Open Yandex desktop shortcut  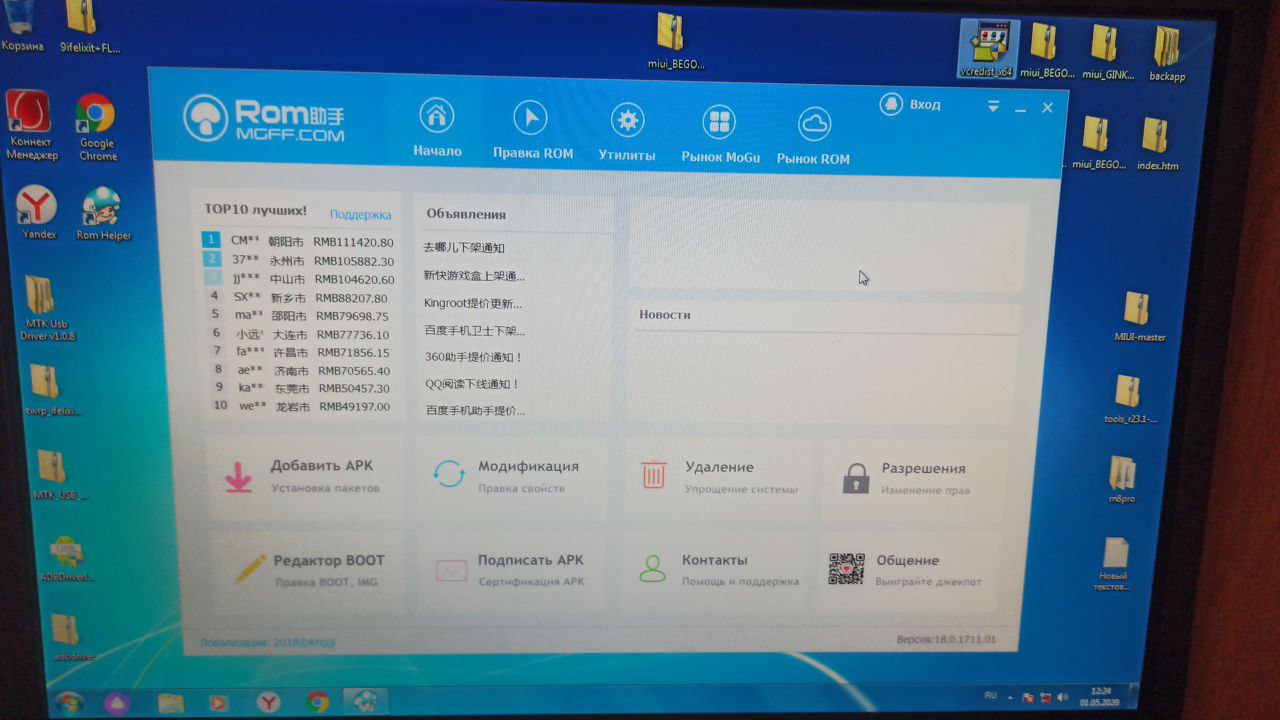point(38,212)
